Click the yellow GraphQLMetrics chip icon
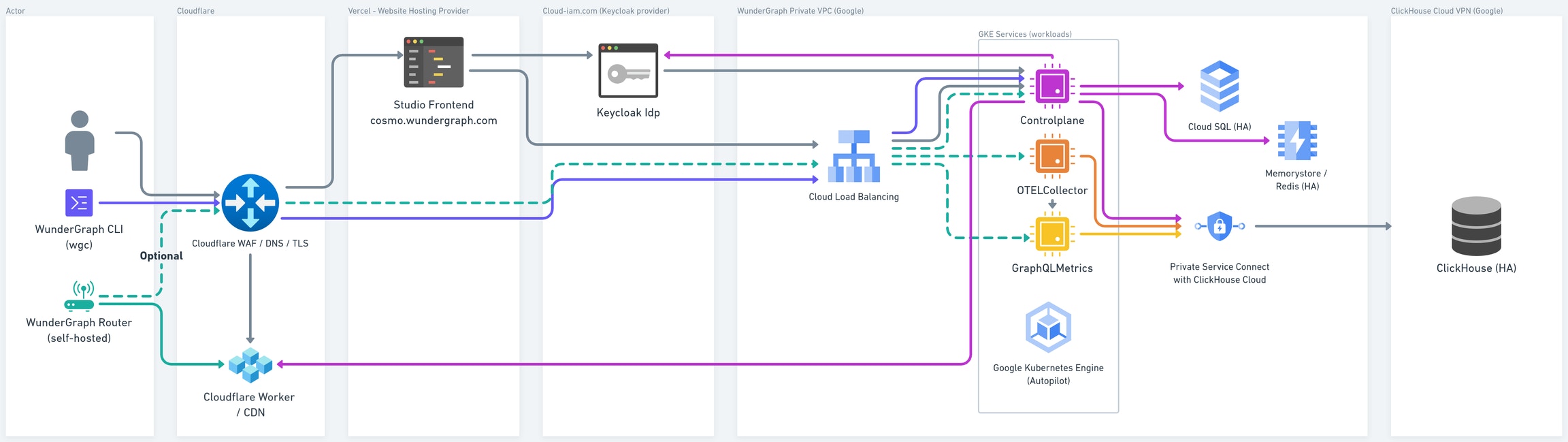1568x442 pixels. tap(1052, 234)
